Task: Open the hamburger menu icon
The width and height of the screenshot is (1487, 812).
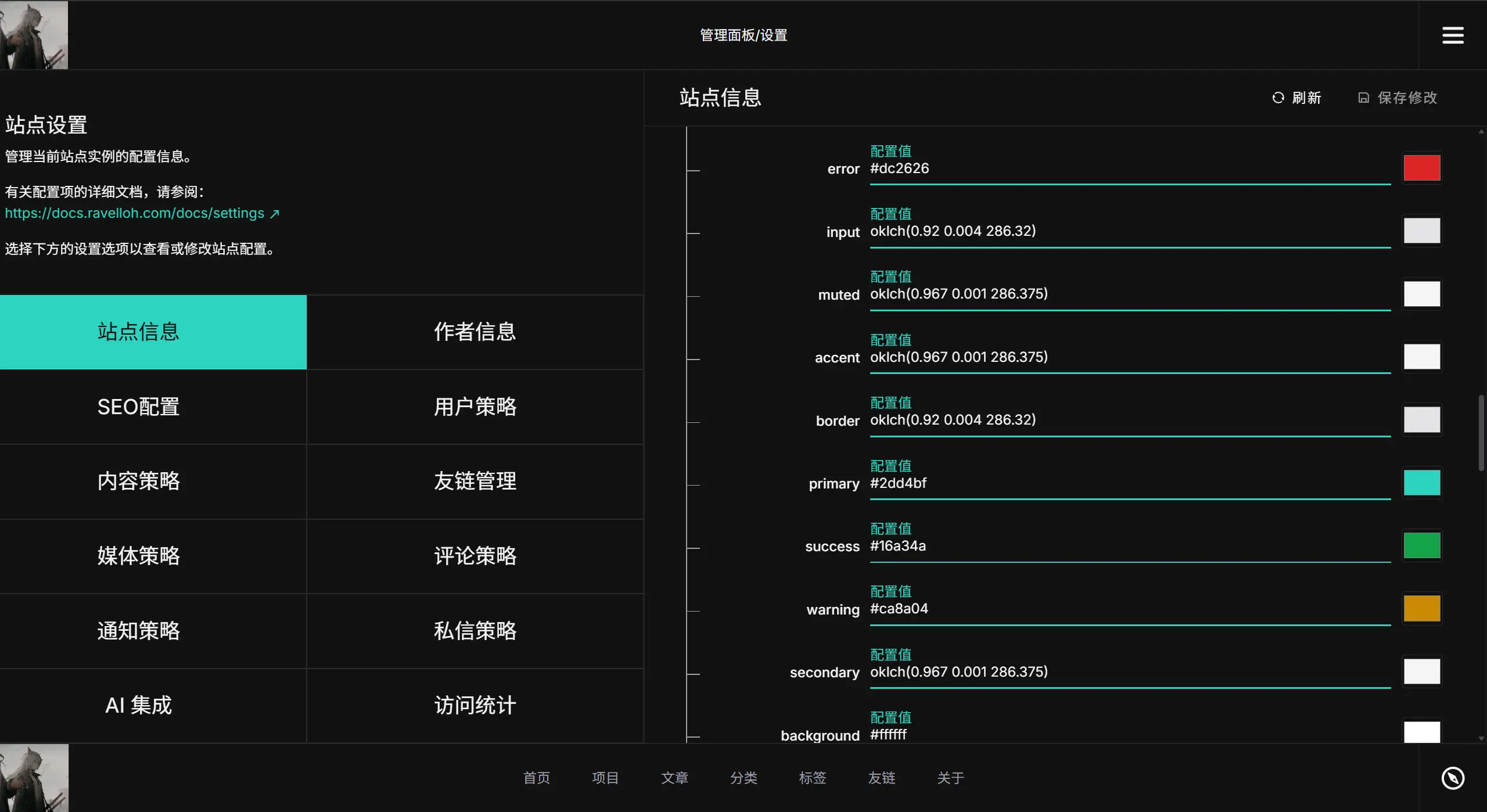Action: (x=1452, y=35)
